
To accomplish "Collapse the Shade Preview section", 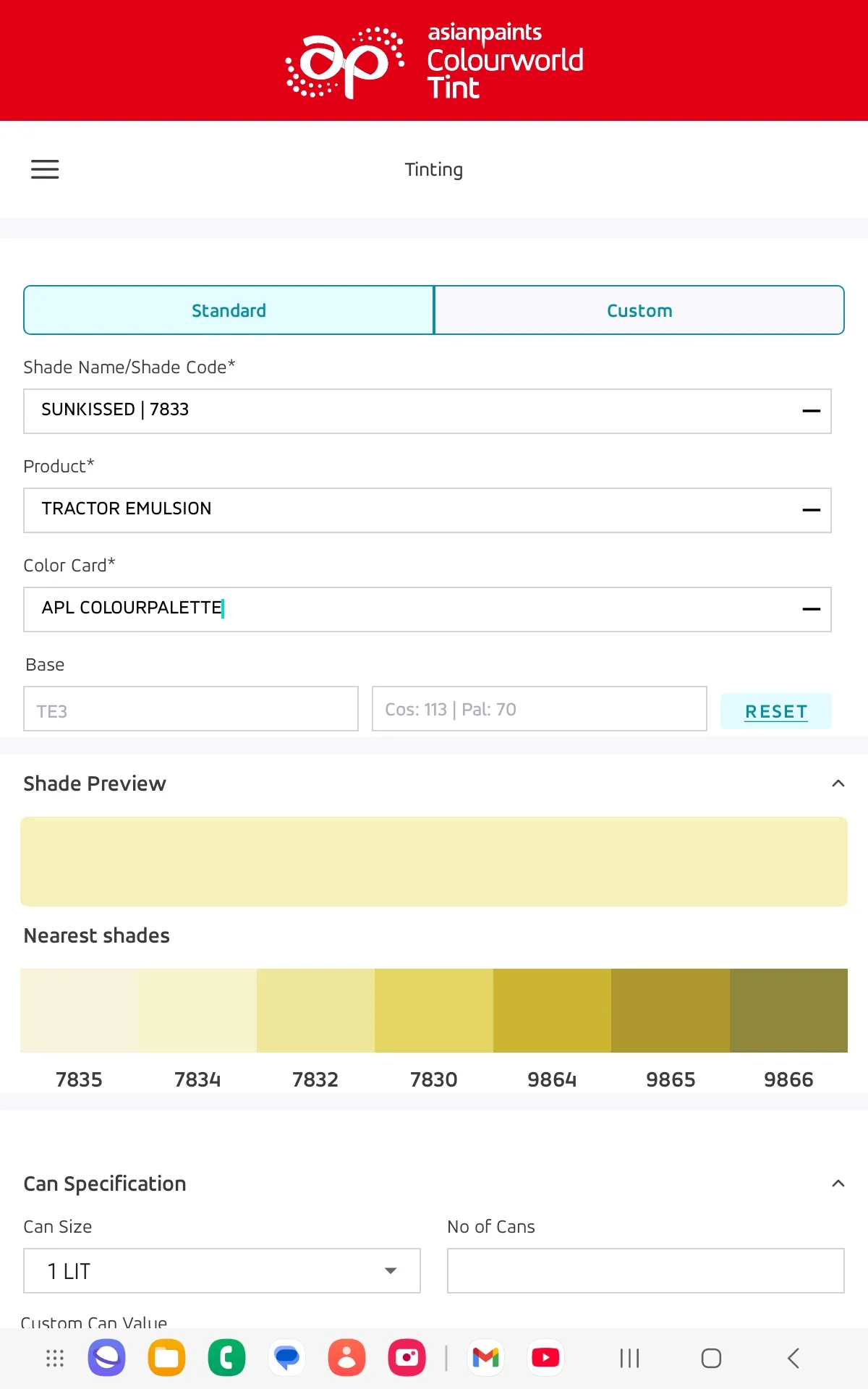I will point(838,783).
